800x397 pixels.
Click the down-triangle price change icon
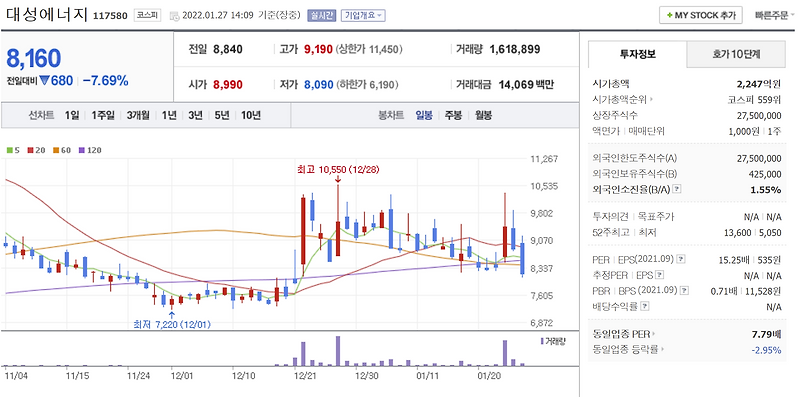pos(43,81)
